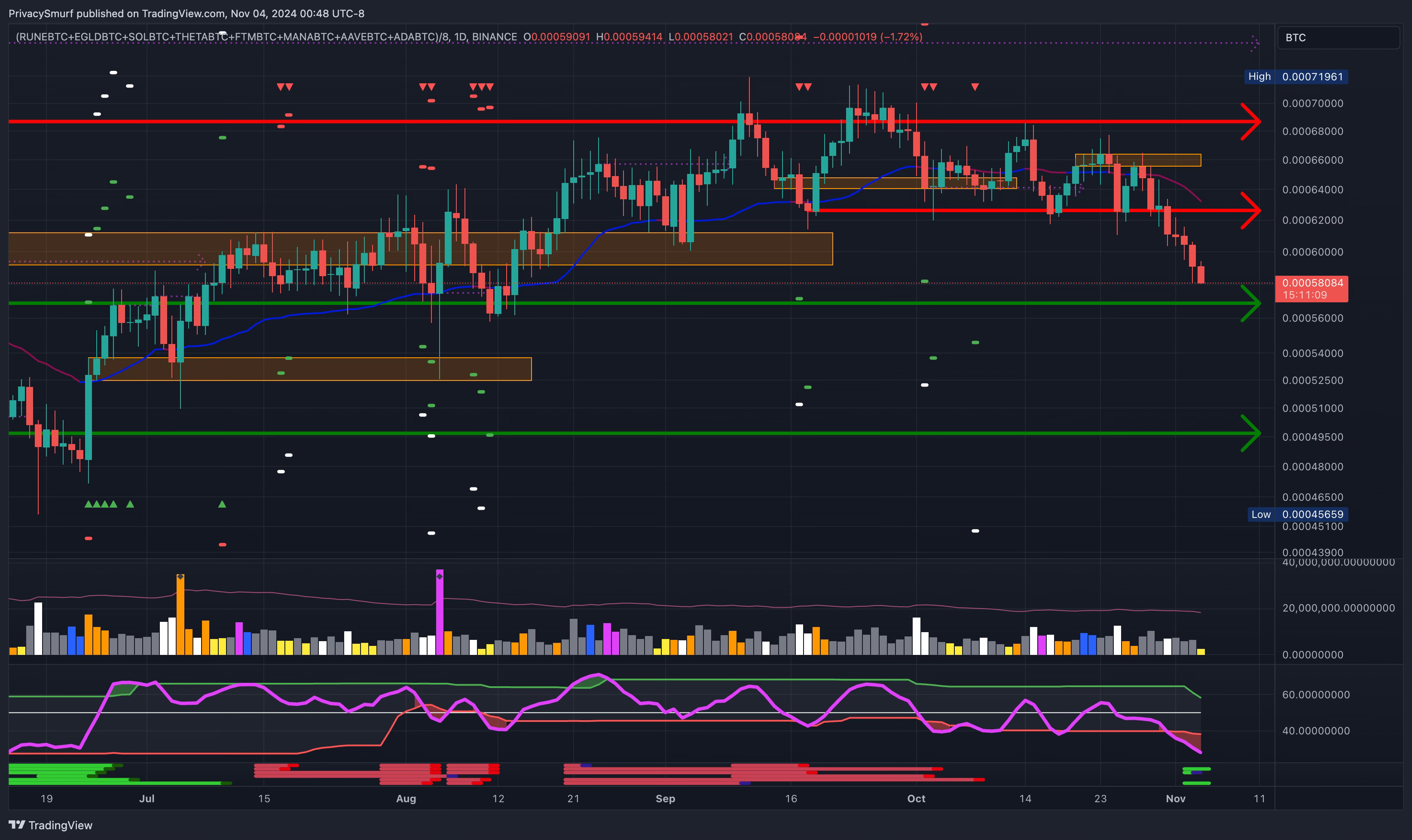Viewport: 1412px width, 840px height.
Task: Click the 0.00066000 price axis label
Action: pyautogui.click(x=1312, y=160)
